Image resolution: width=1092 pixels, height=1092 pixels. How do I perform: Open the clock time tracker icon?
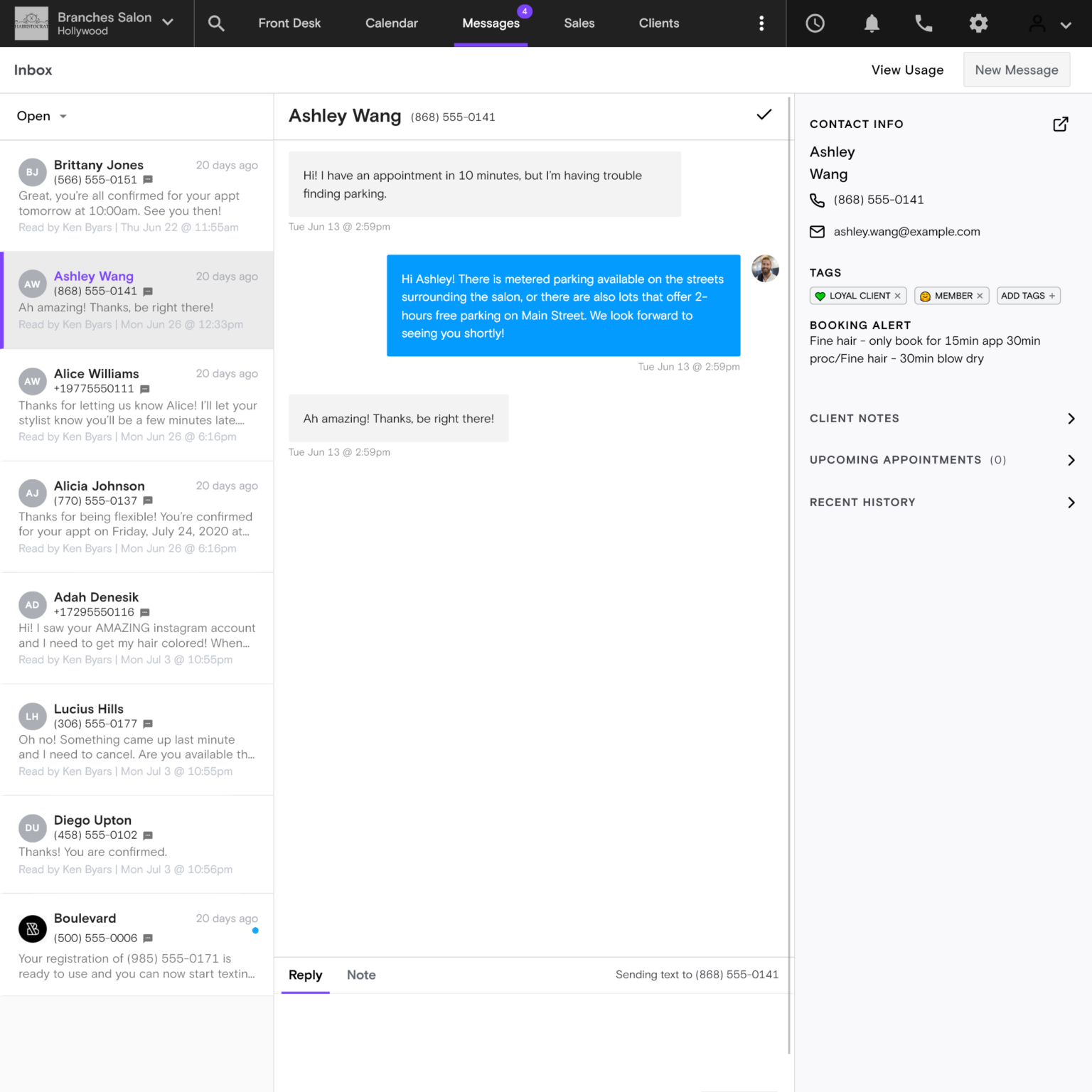click(x=815, y=23)
